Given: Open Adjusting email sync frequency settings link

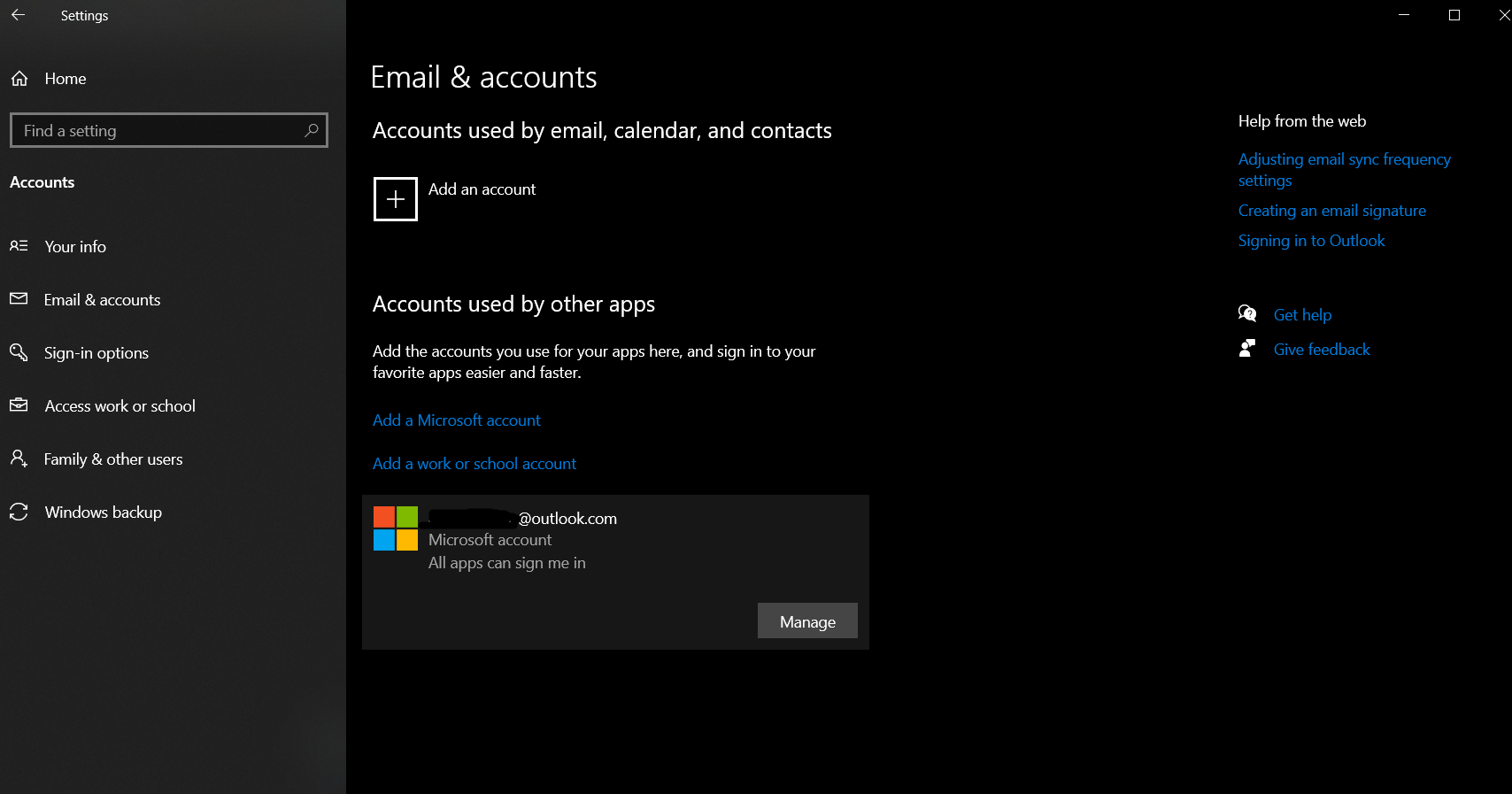Looking at the screenshot, I should coord(1344,170).
